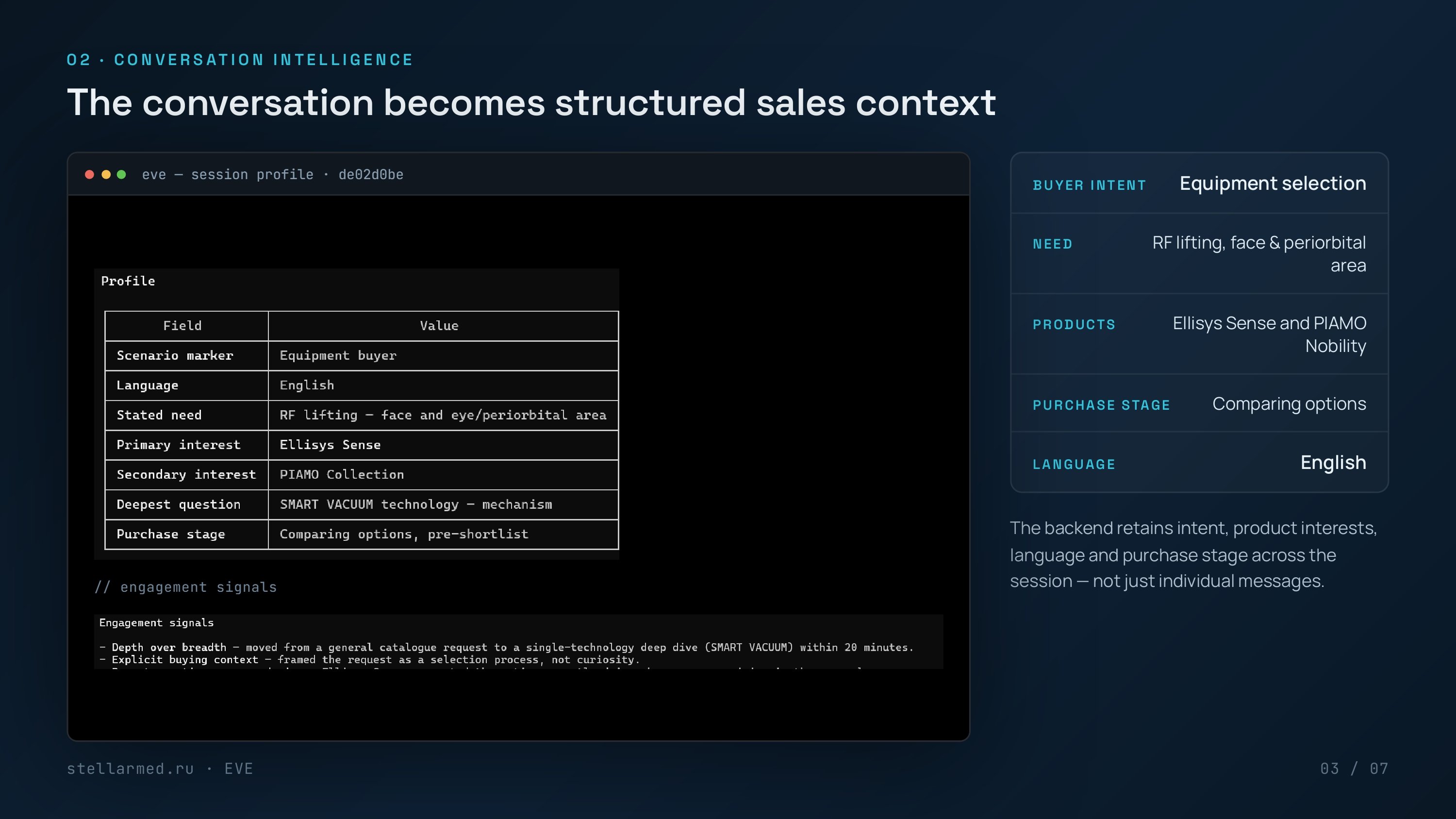The width and height of the screenshot is (1456, 819).
Task: Click the '02 · CONVERSATION INTELLIGENCE' section label
Action: pos(240,60)
